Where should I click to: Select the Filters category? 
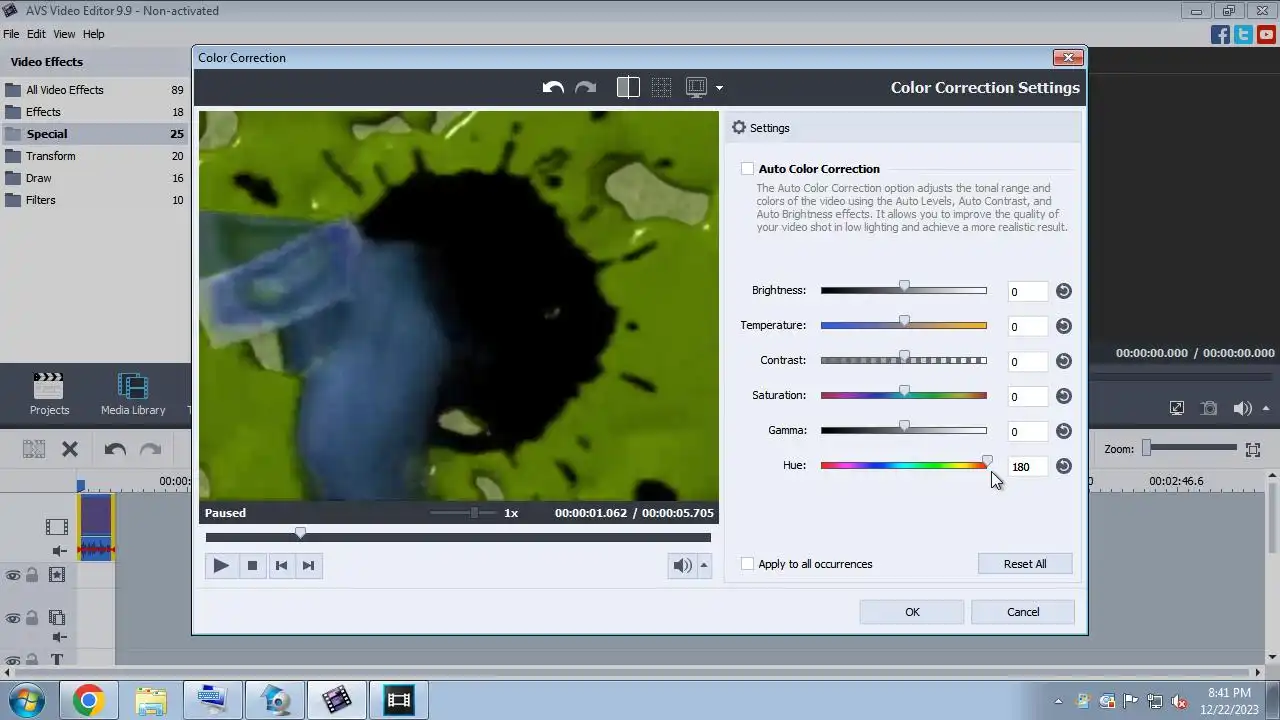[94, 200]
